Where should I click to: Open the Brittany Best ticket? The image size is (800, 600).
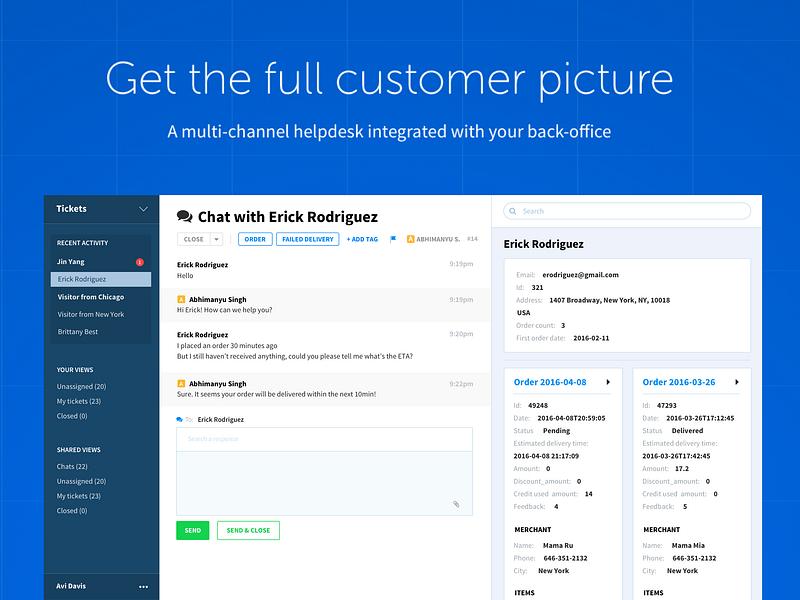pyautogui.click(x=78, y=332)
